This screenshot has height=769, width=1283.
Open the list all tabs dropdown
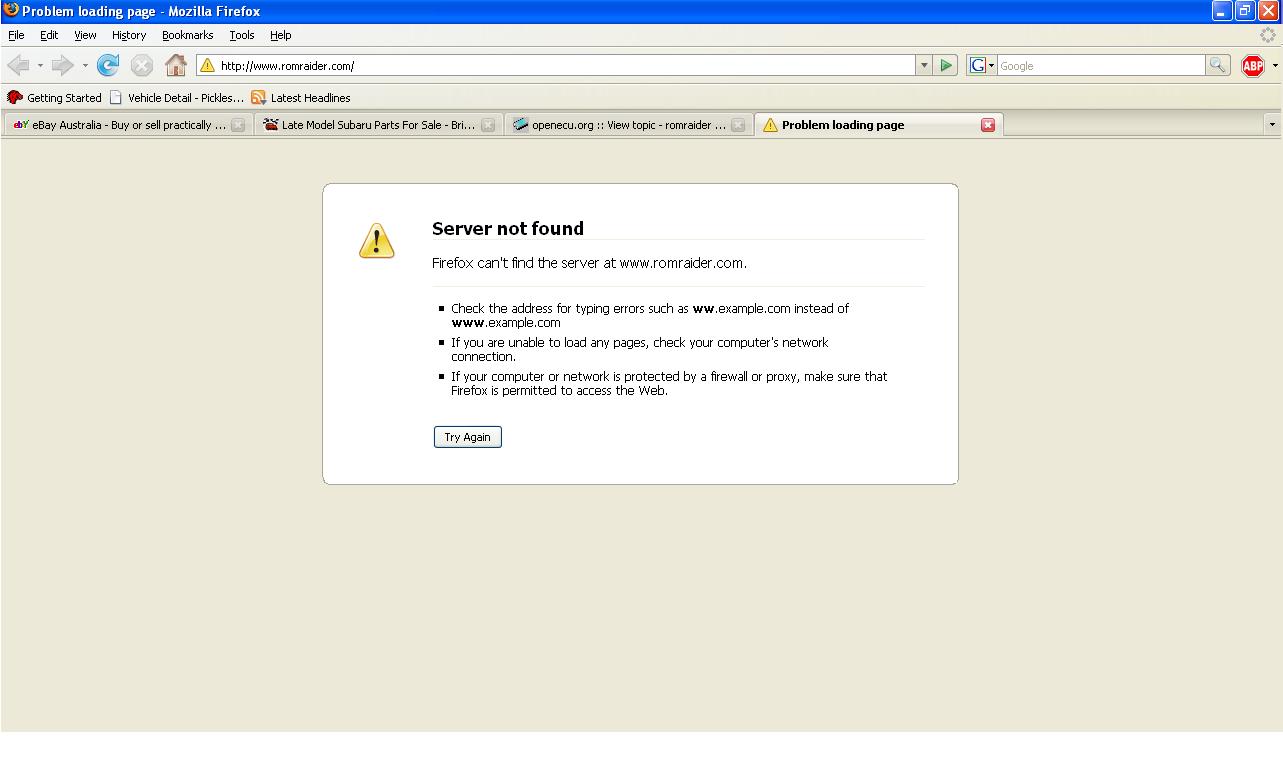coord(1272,125)
